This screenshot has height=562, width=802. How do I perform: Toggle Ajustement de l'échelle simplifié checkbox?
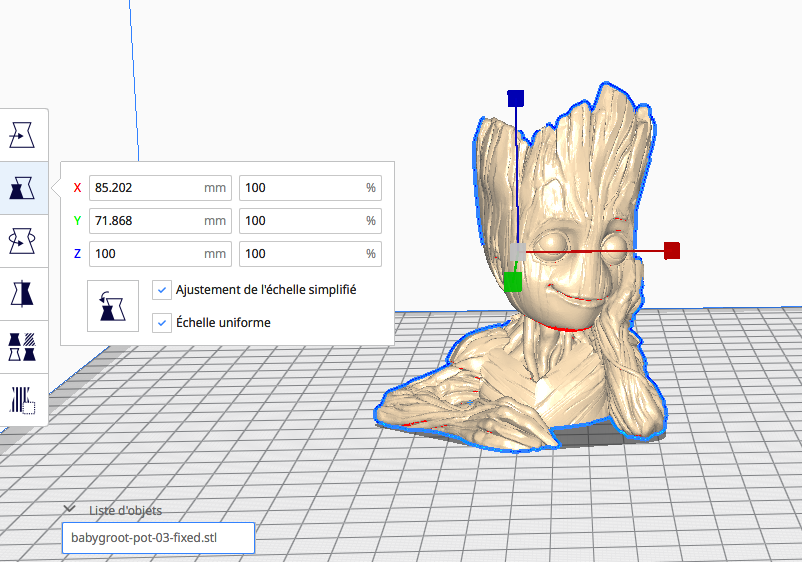162,290
